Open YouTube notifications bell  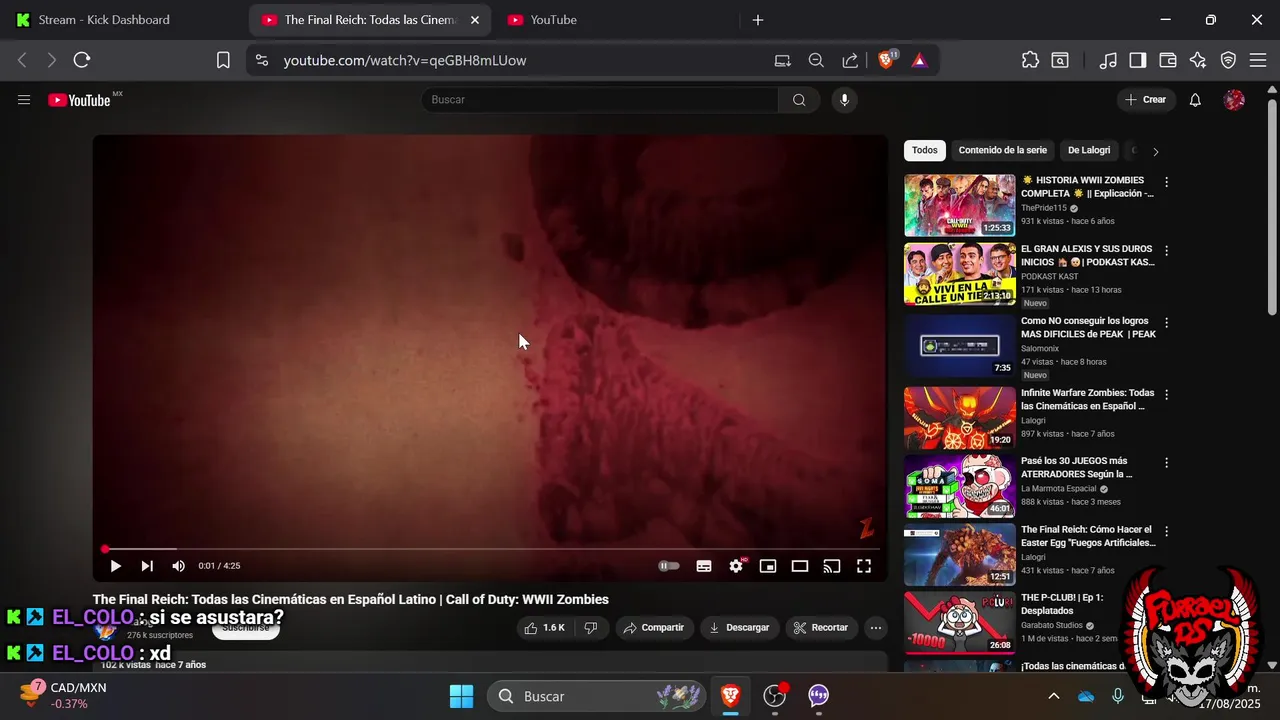tap(1195, 100)
